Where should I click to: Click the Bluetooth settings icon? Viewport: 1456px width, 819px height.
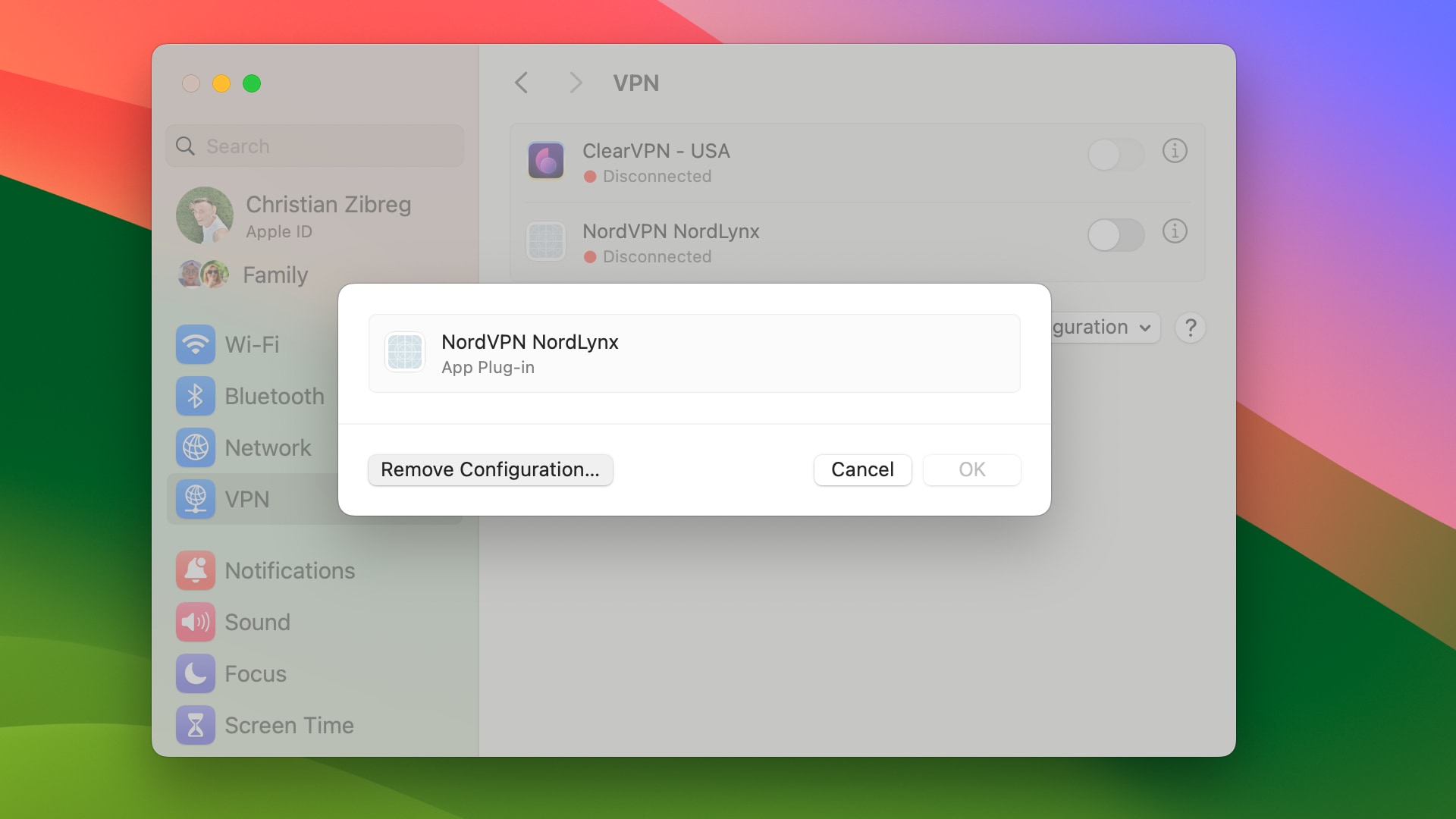(x=197, y=396)
